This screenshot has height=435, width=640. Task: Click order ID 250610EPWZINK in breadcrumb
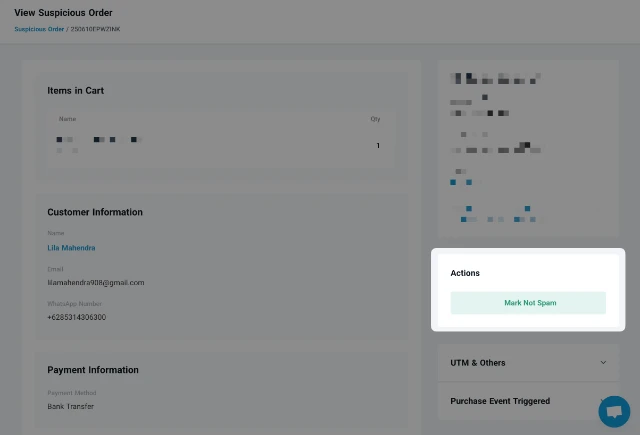96,29
